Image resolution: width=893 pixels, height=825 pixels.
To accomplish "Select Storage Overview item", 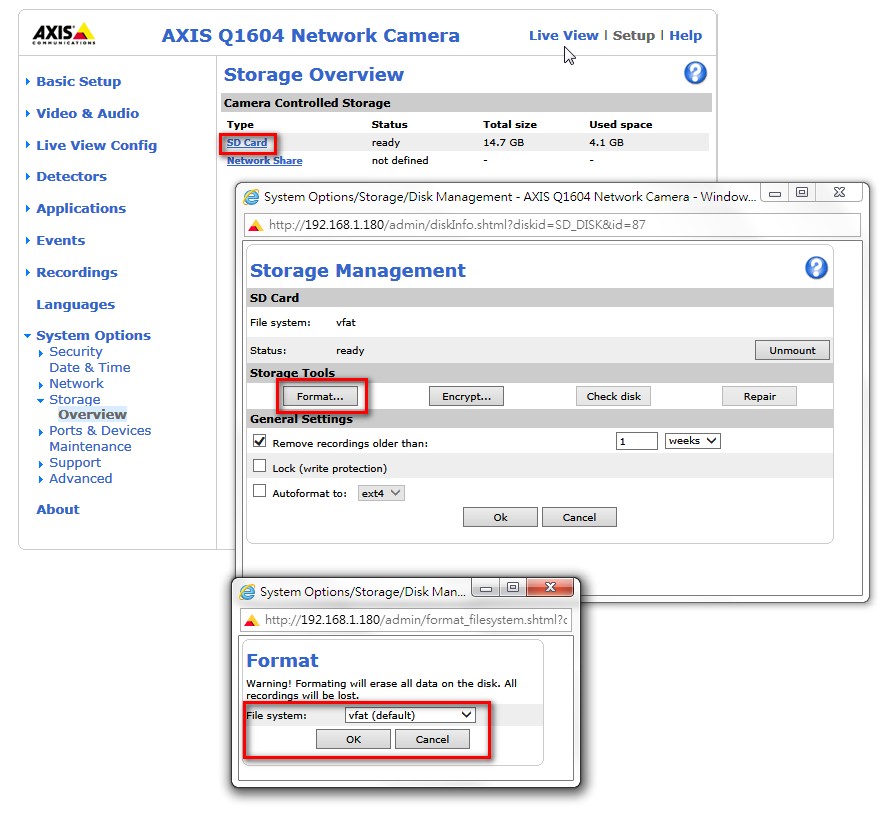I will [92, 414].
